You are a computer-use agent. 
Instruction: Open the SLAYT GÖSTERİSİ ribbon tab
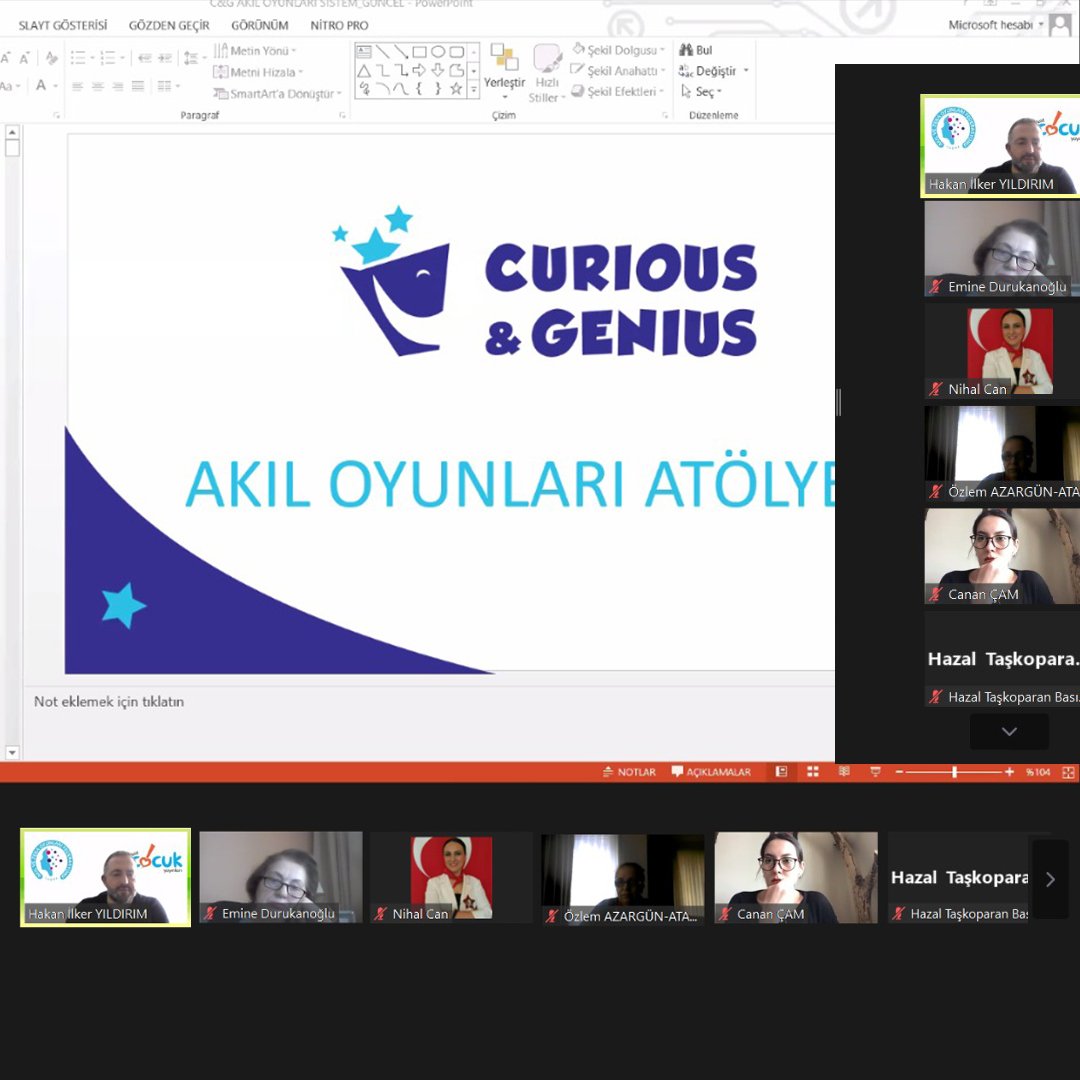[63, 25]
